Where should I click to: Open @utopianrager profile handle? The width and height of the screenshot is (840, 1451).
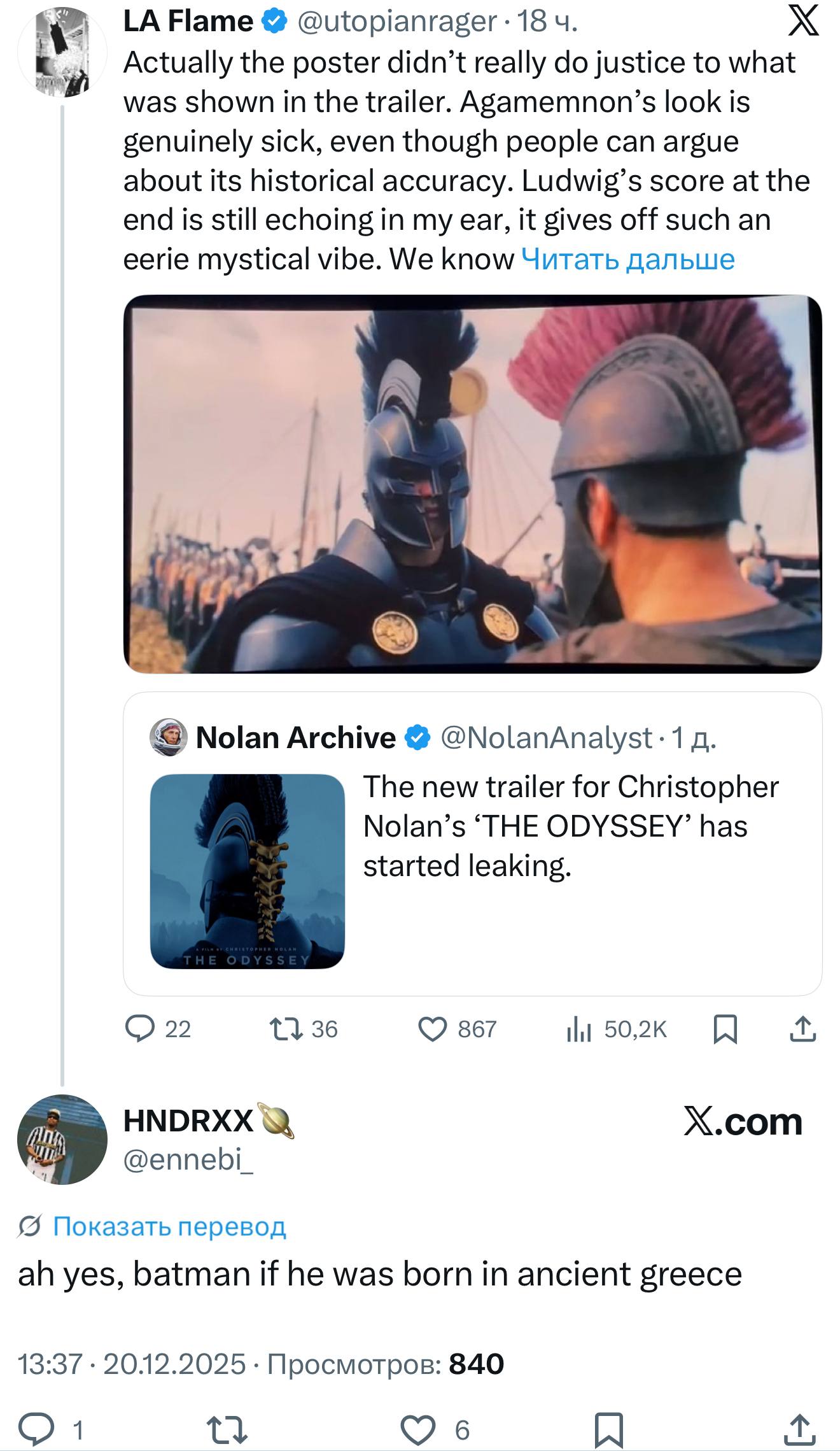click(396, 22)
